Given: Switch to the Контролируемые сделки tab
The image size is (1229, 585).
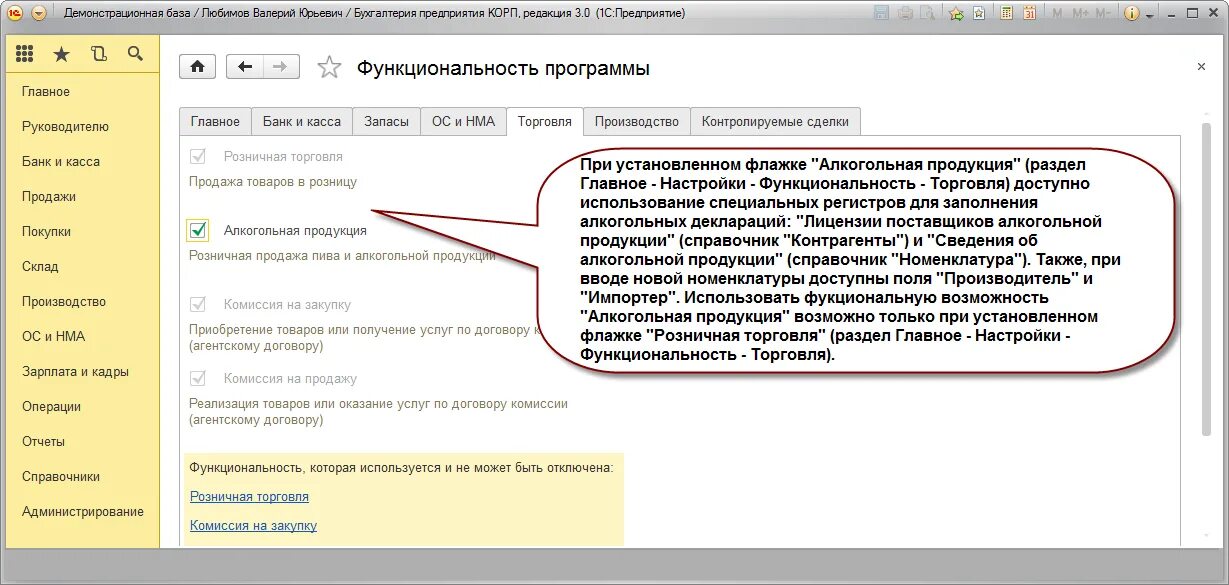Looking at the screenshot, I should click(x=775, y=121).
